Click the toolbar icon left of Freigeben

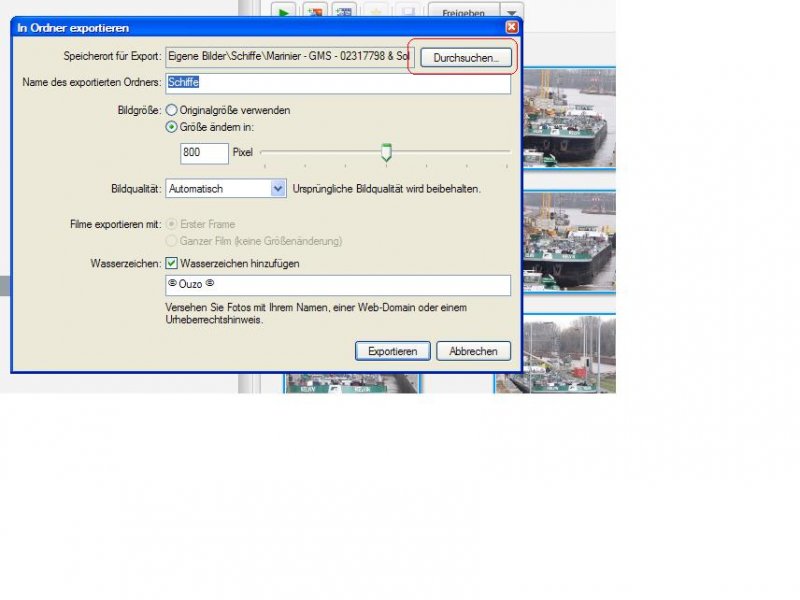click(408, 13)
